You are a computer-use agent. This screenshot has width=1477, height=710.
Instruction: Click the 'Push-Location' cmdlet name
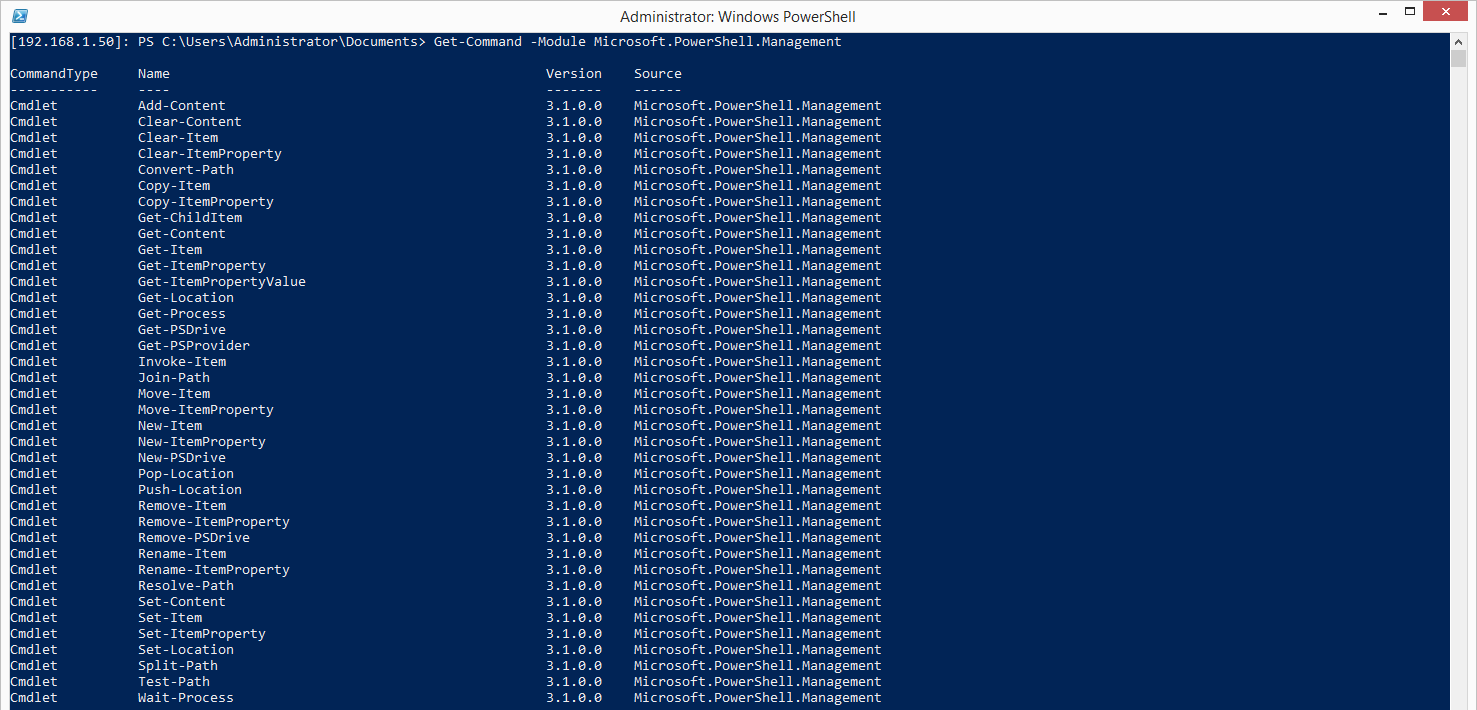tap(190, 490)
